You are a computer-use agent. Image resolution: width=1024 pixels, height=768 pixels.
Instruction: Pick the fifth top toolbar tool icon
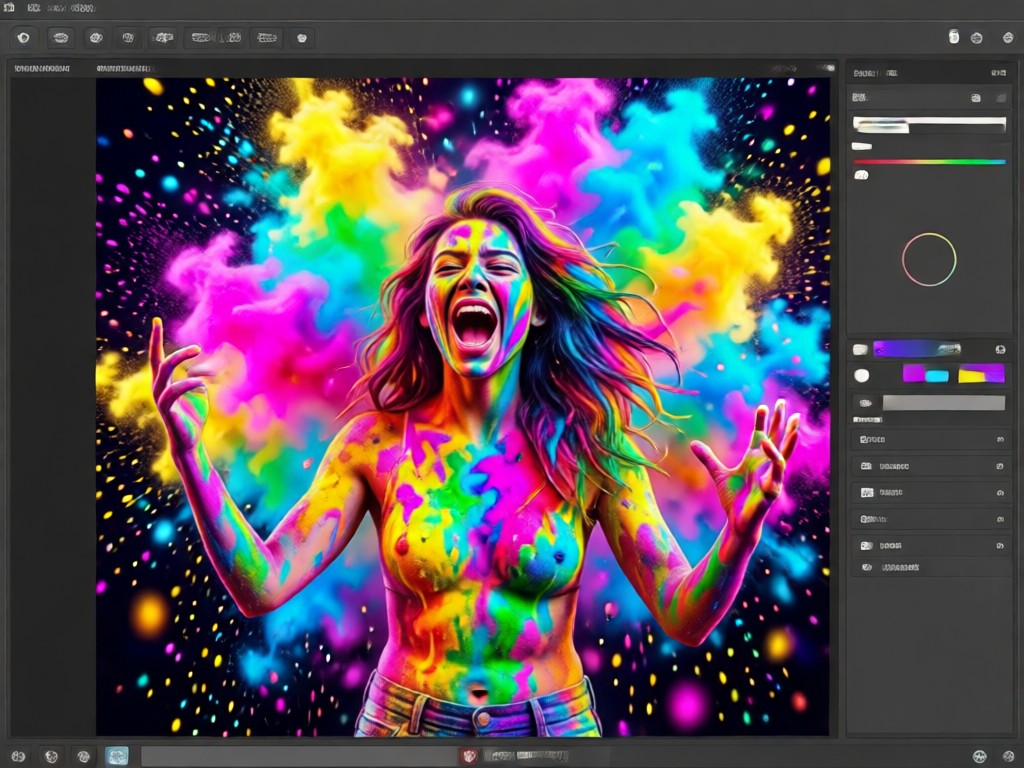tap(163, 38)
